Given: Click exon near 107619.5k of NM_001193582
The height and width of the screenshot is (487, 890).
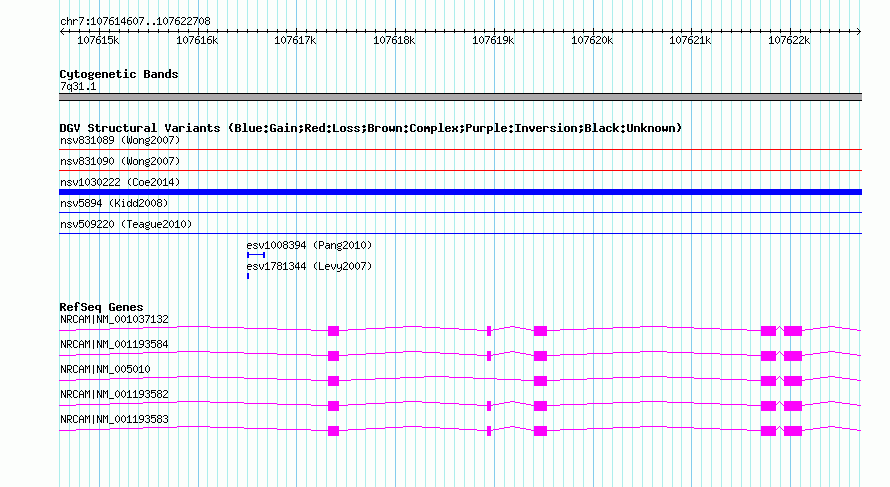Looking at the screenshot, I should pyautogui.click(x=540, y=406).
